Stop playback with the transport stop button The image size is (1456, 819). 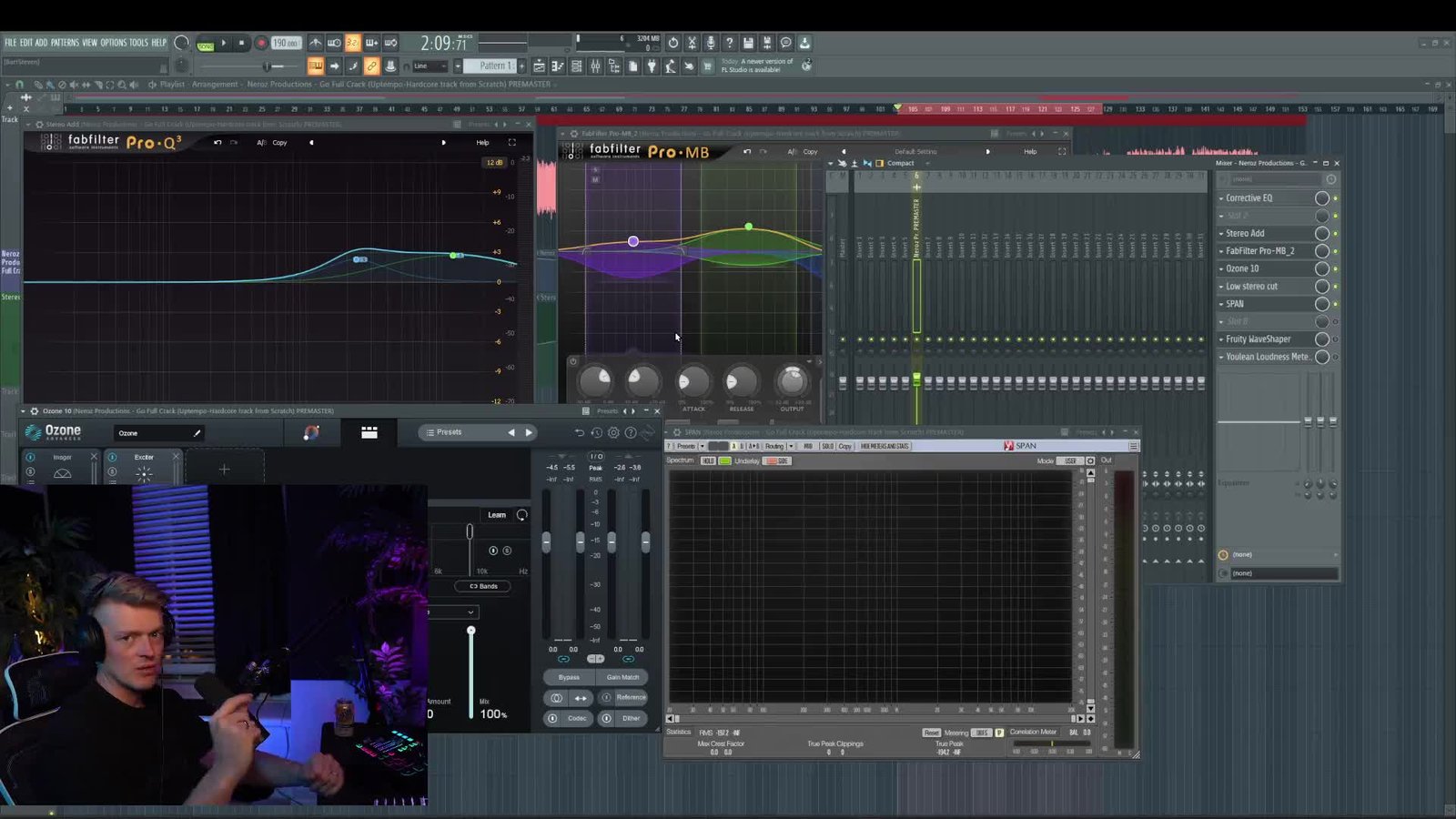tap(241, 43)
